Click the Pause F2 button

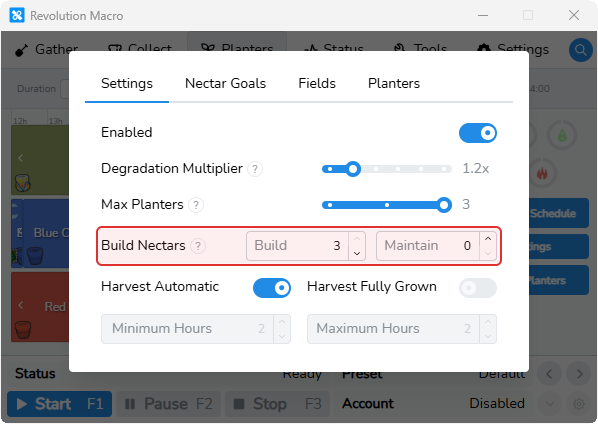tap(169, 404)
